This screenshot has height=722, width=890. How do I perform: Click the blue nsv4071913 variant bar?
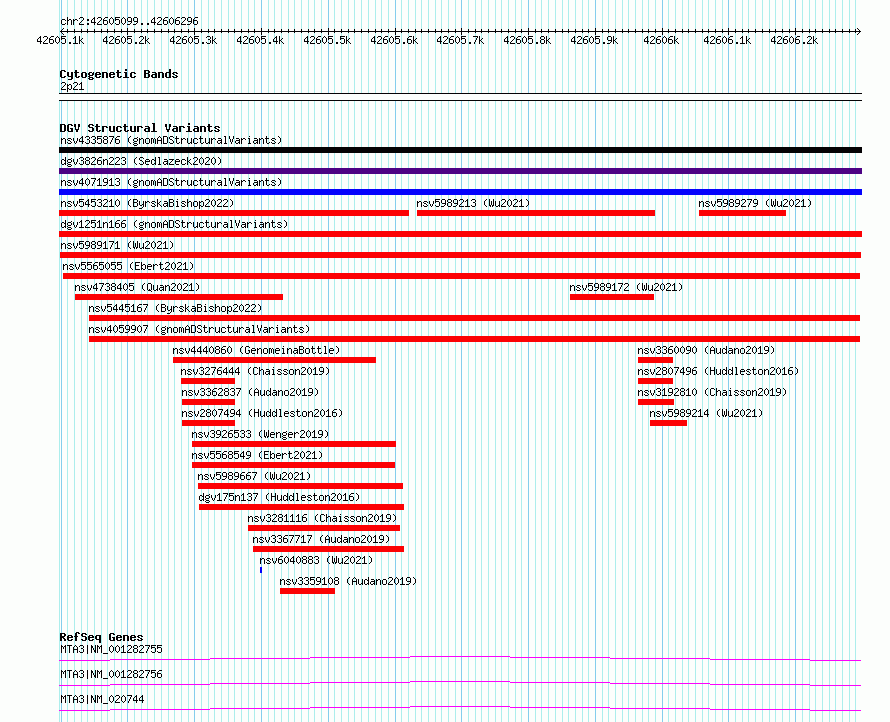point(460,192)
